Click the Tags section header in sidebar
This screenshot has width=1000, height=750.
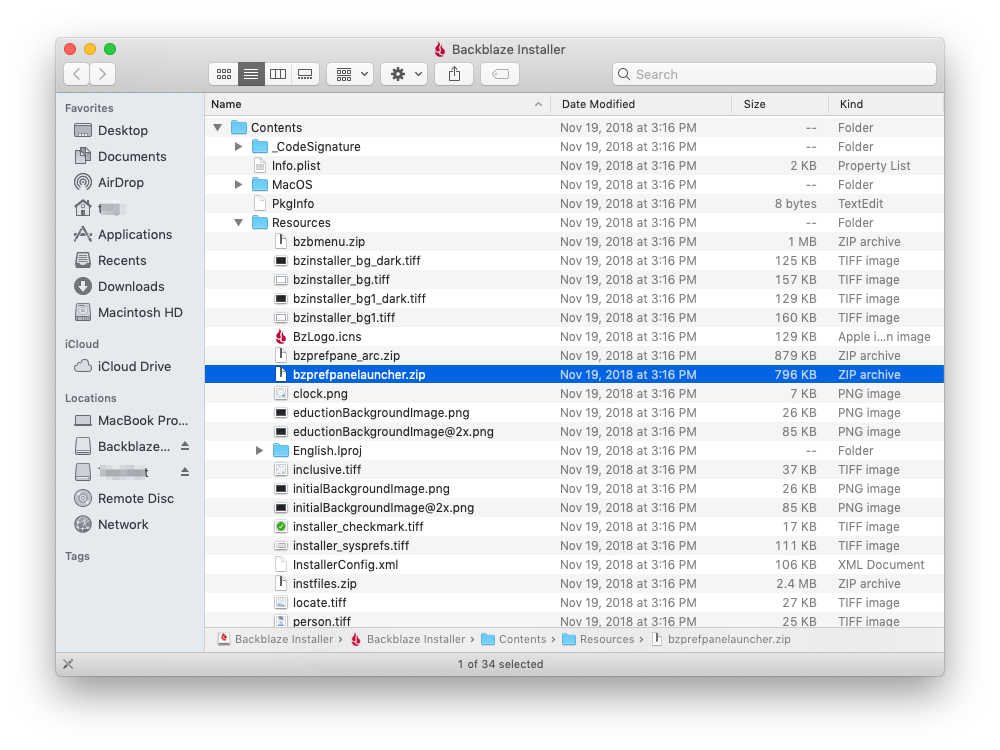(77, 556)
